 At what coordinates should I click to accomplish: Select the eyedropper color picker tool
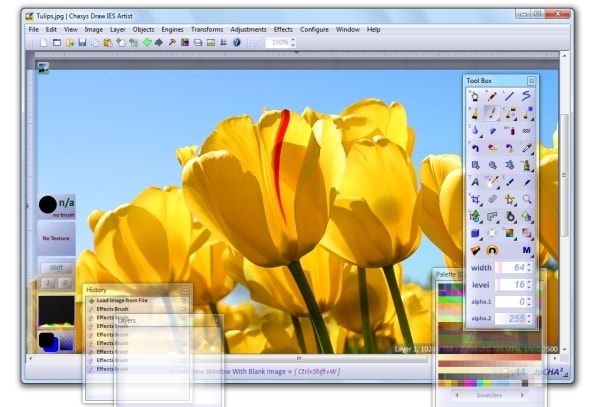point(527,148)
